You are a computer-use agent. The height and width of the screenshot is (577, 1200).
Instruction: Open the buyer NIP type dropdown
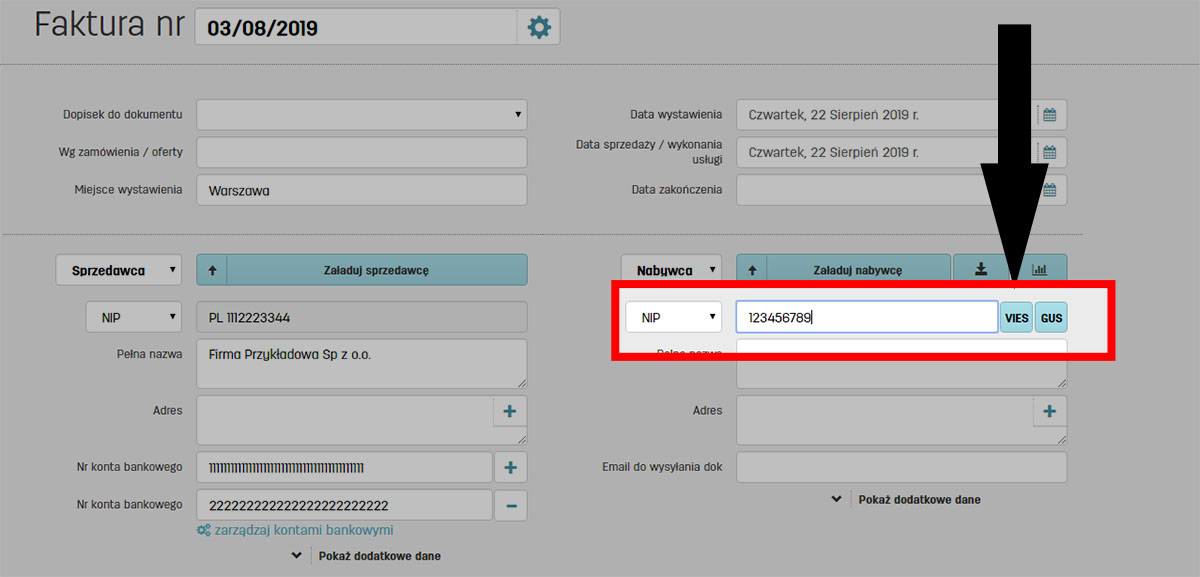[x=675, y=318]
